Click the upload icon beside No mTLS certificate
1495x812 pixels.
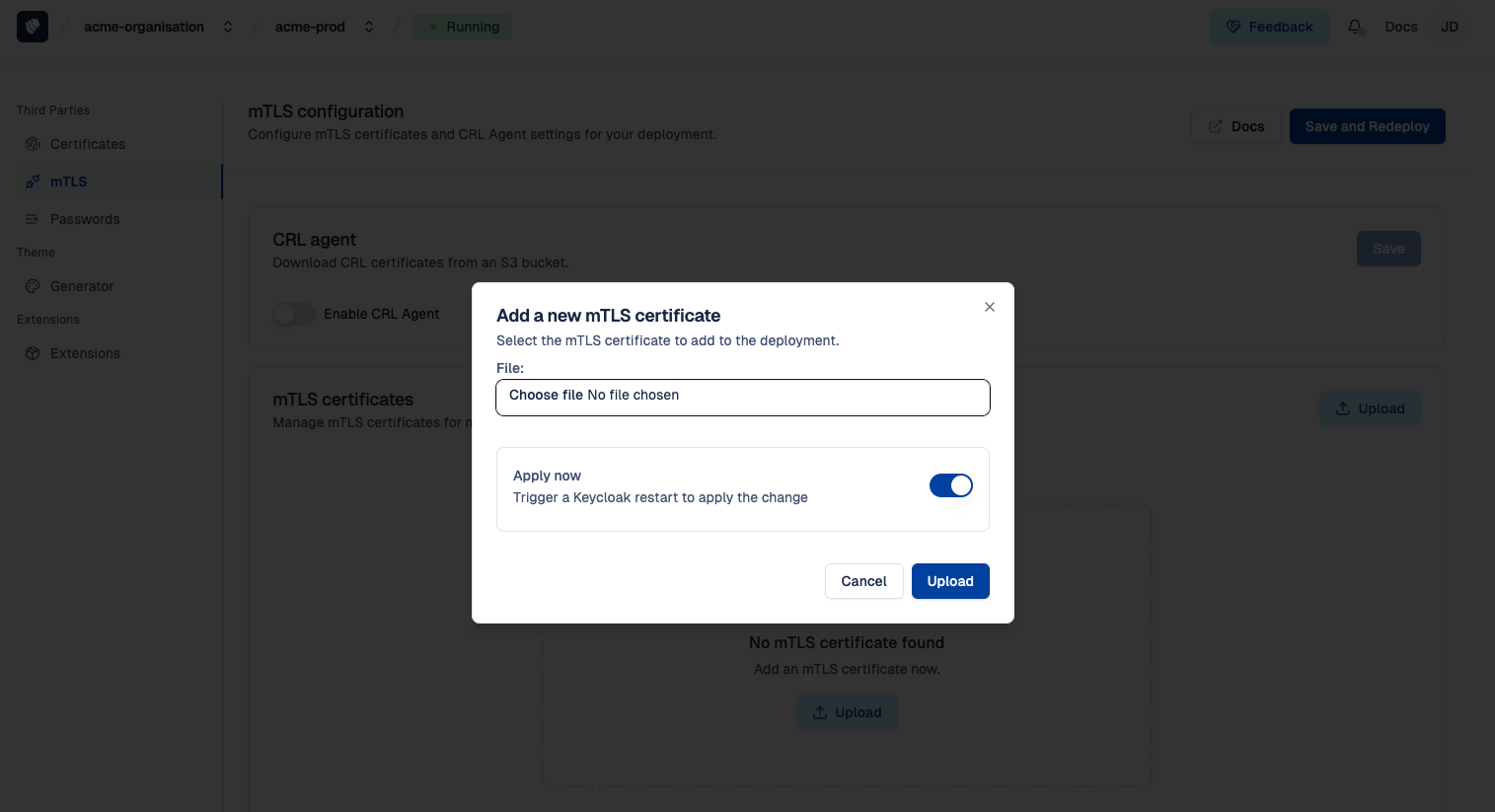click(819, 712)
